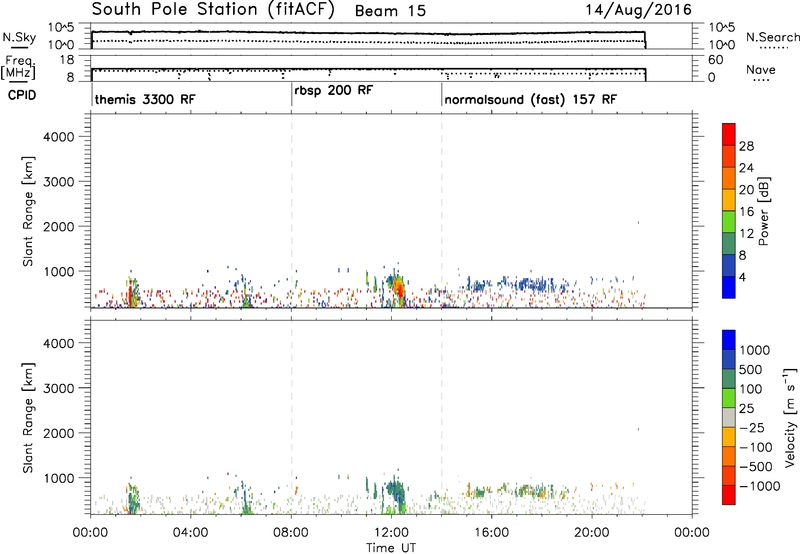The image size is (800, 554).
Task: Click the 28 label on Power colorbar
Action: coord(746,146)
